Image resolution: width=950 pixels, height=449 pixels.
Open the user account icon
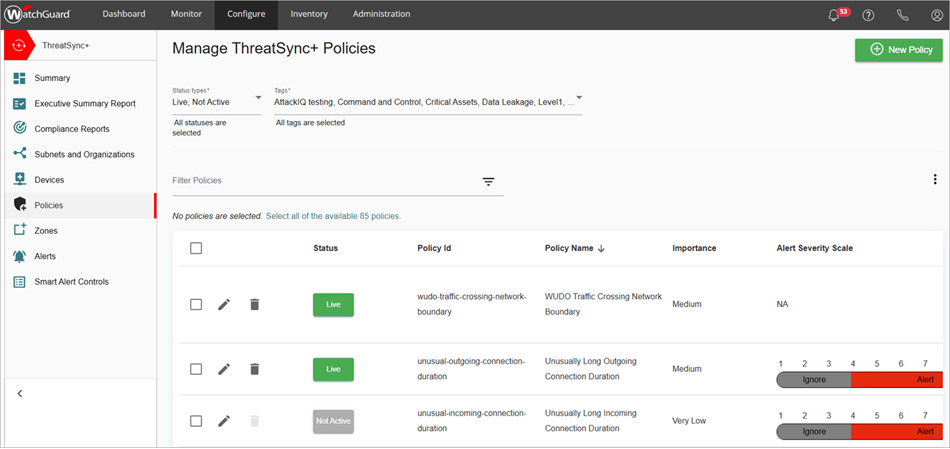coord(936,15)
